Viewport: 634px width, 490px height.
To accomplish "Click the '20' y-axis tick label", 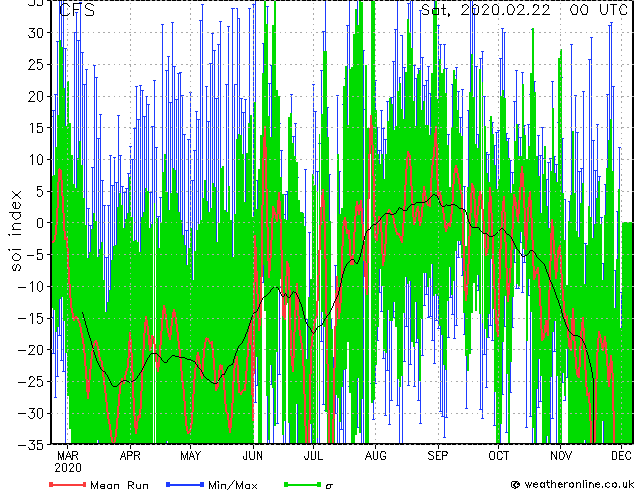I will tap(36, 96).
